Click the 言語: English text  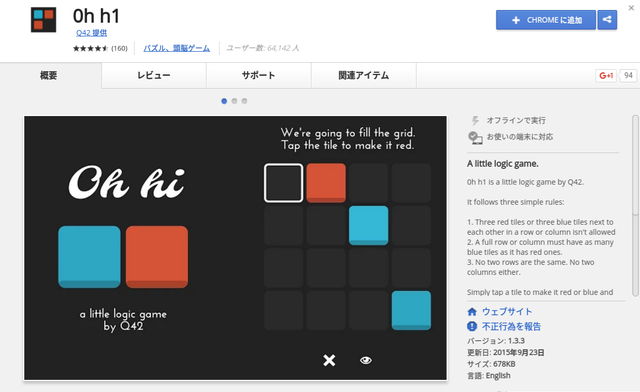coord(489,376)
